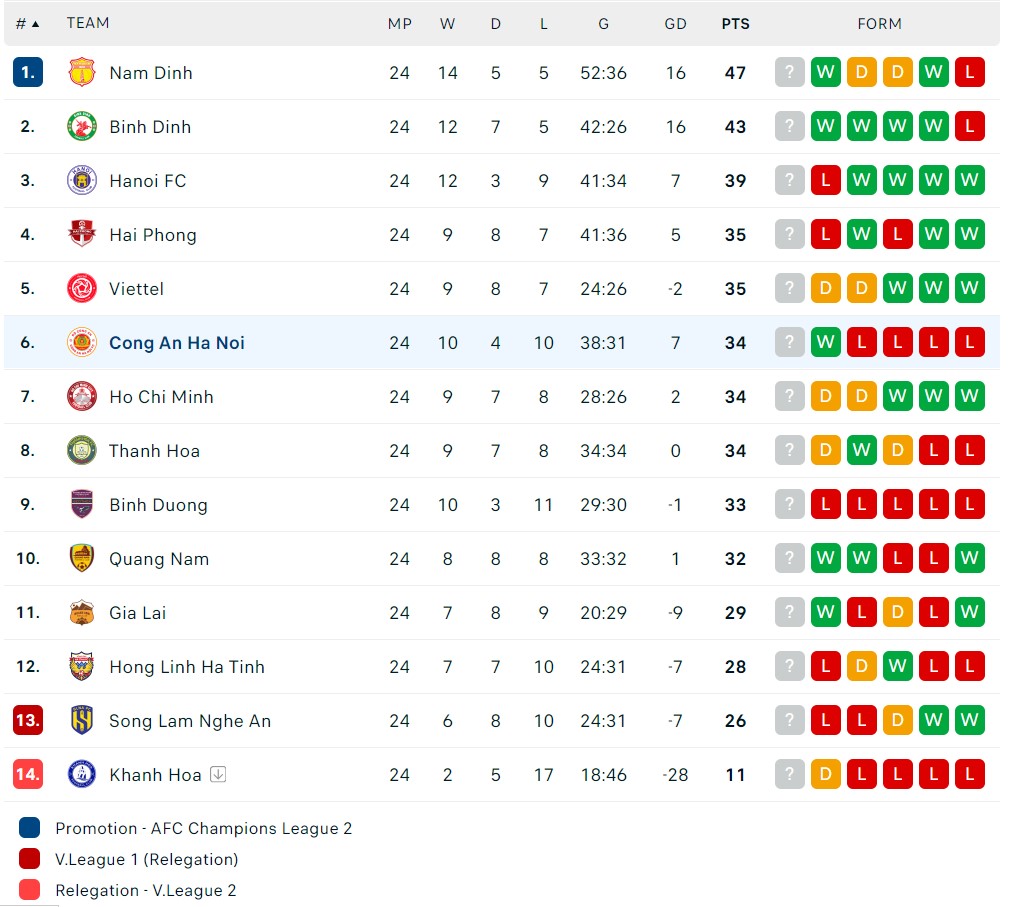The width and height of the screenshot is (1012, 907).
Task: Click the Binh Dinh team logo
Action: (82, 127)
